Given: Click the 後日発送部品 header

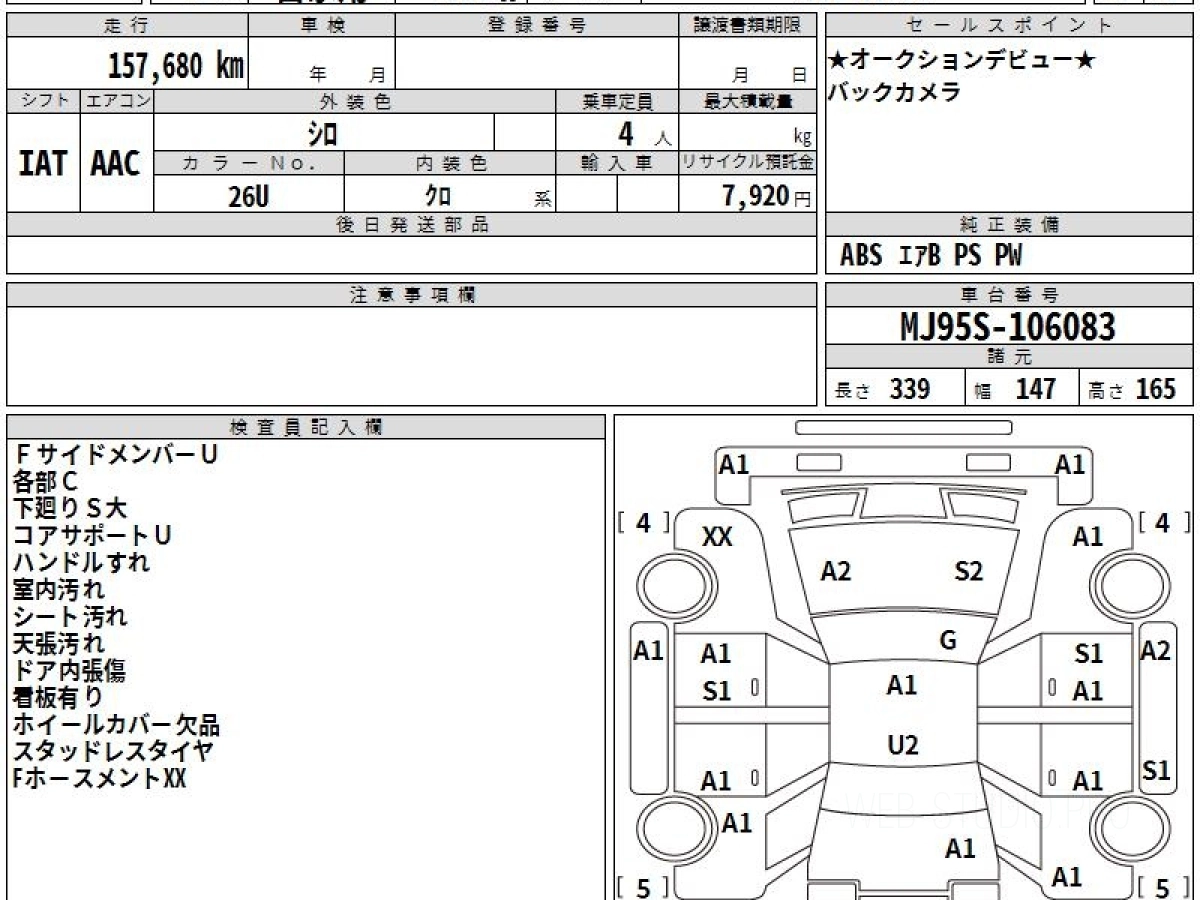Looking at the screenshot, I should (x=411, y=225).
